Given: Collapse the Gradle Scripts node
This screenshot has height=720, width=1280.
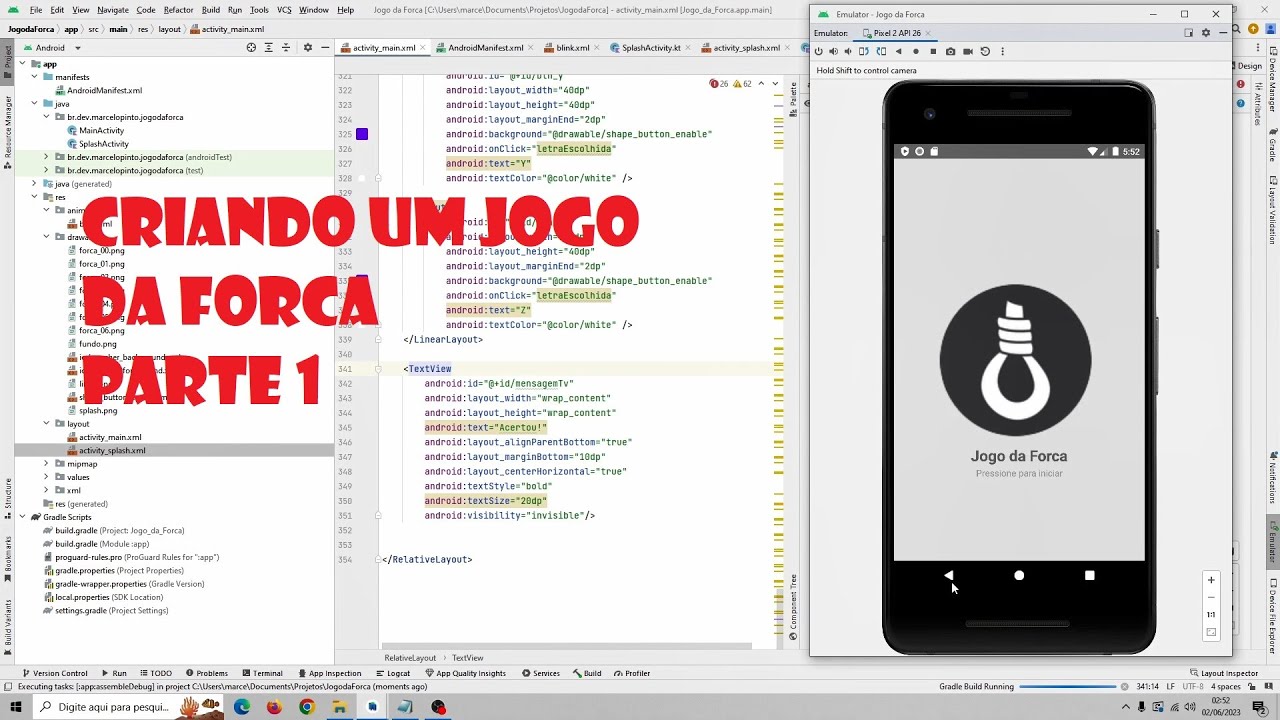Looking at the screenshot, I should tap(21, 517).
